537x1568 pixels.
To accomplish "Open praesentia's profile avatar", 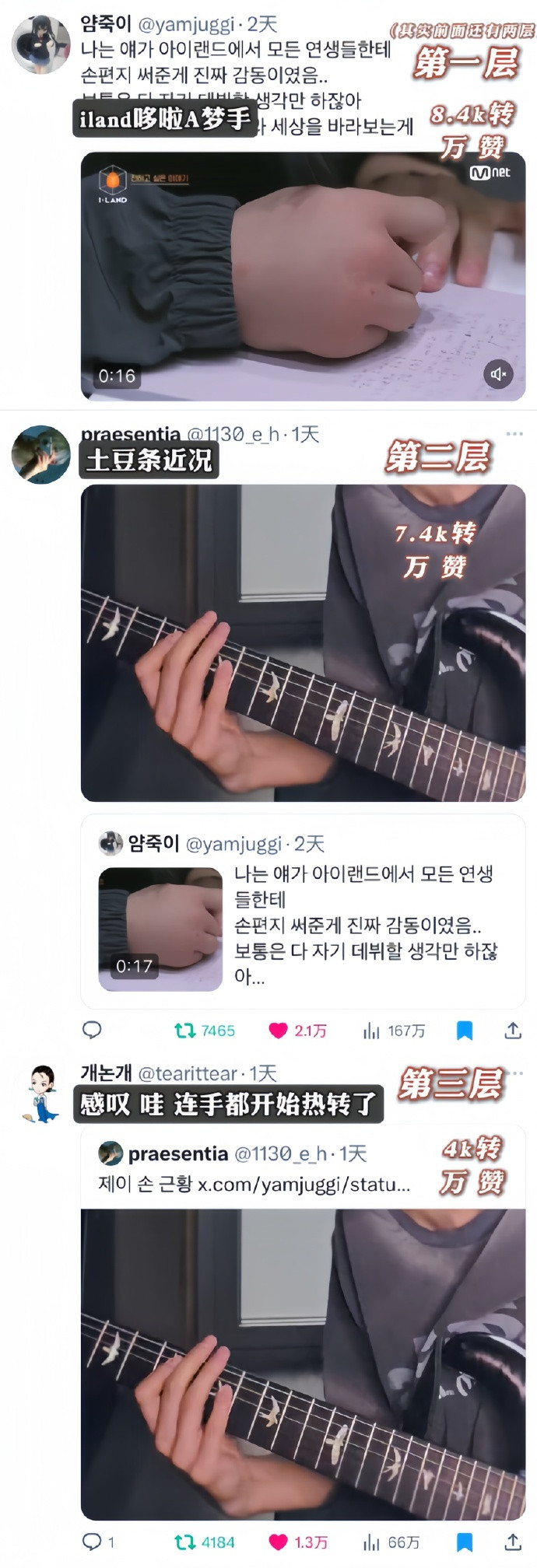I will (x=41, y=454).
